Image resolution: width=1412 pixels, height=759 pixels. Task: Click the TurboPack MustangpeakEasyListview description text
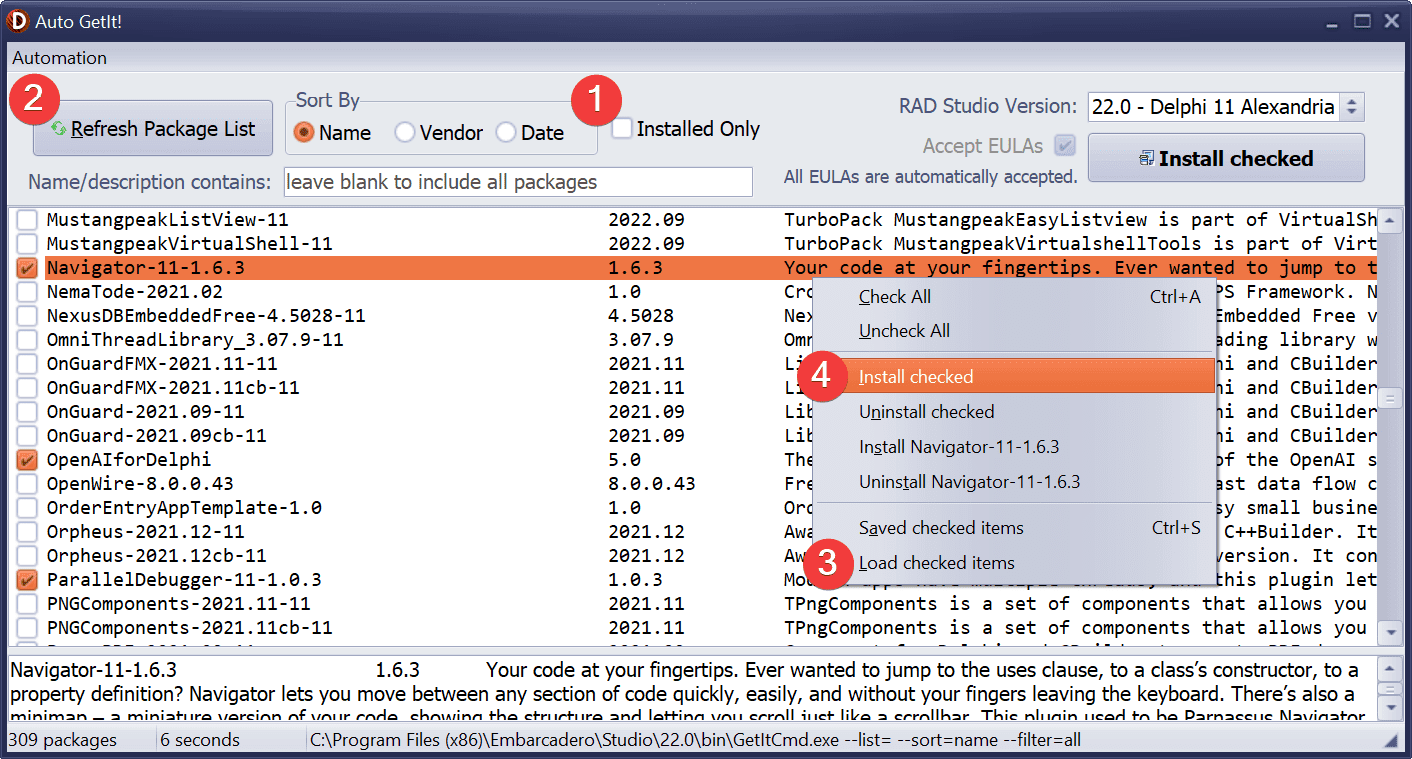coord(1080,220)
